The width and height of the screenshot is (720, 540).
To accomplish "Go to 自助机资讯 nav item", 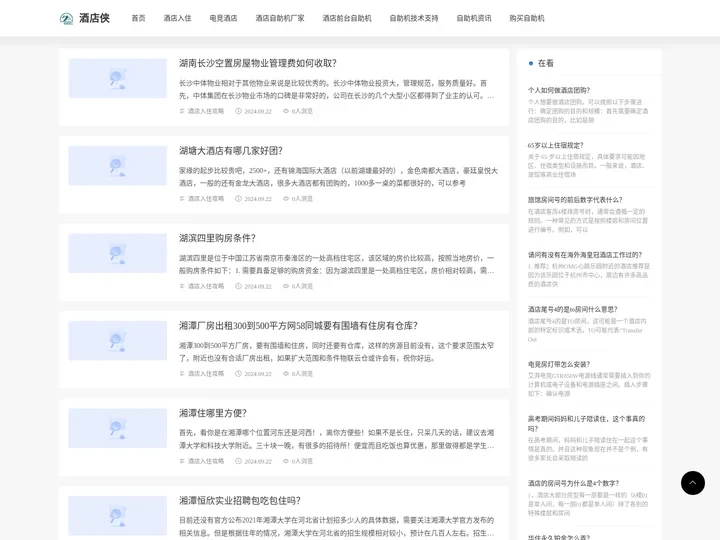I will (474, 18).
